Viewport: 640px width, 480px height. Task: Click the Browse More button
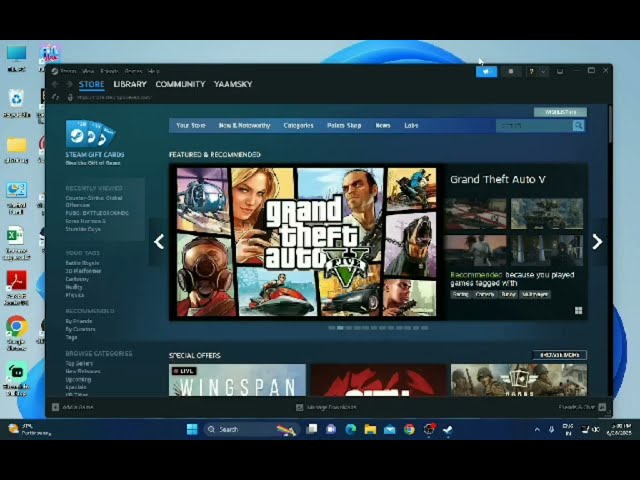560,355
